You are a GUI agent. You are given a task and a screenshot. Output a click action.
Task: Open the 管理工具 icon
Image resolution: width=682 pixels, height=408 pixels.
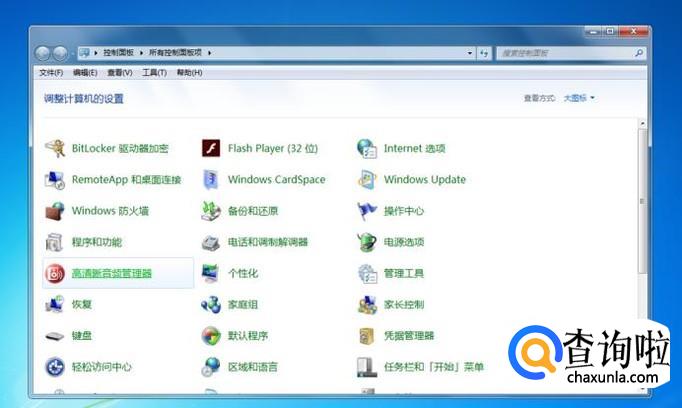click(x=367, y=274)
